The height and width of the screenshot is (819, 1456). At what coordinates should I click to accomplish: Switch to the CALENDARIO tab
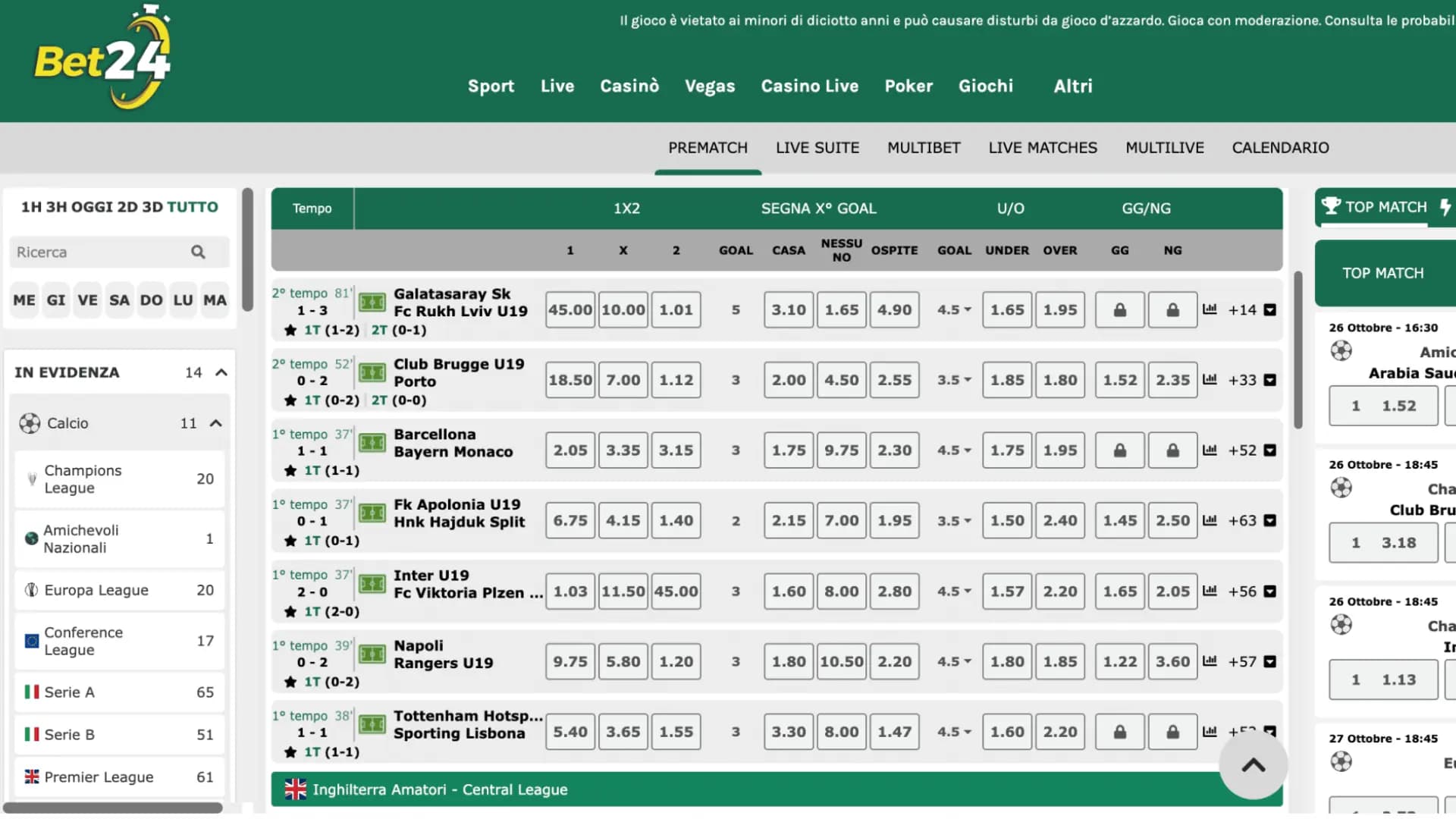pyautogui.click(x=1280, y=148)
